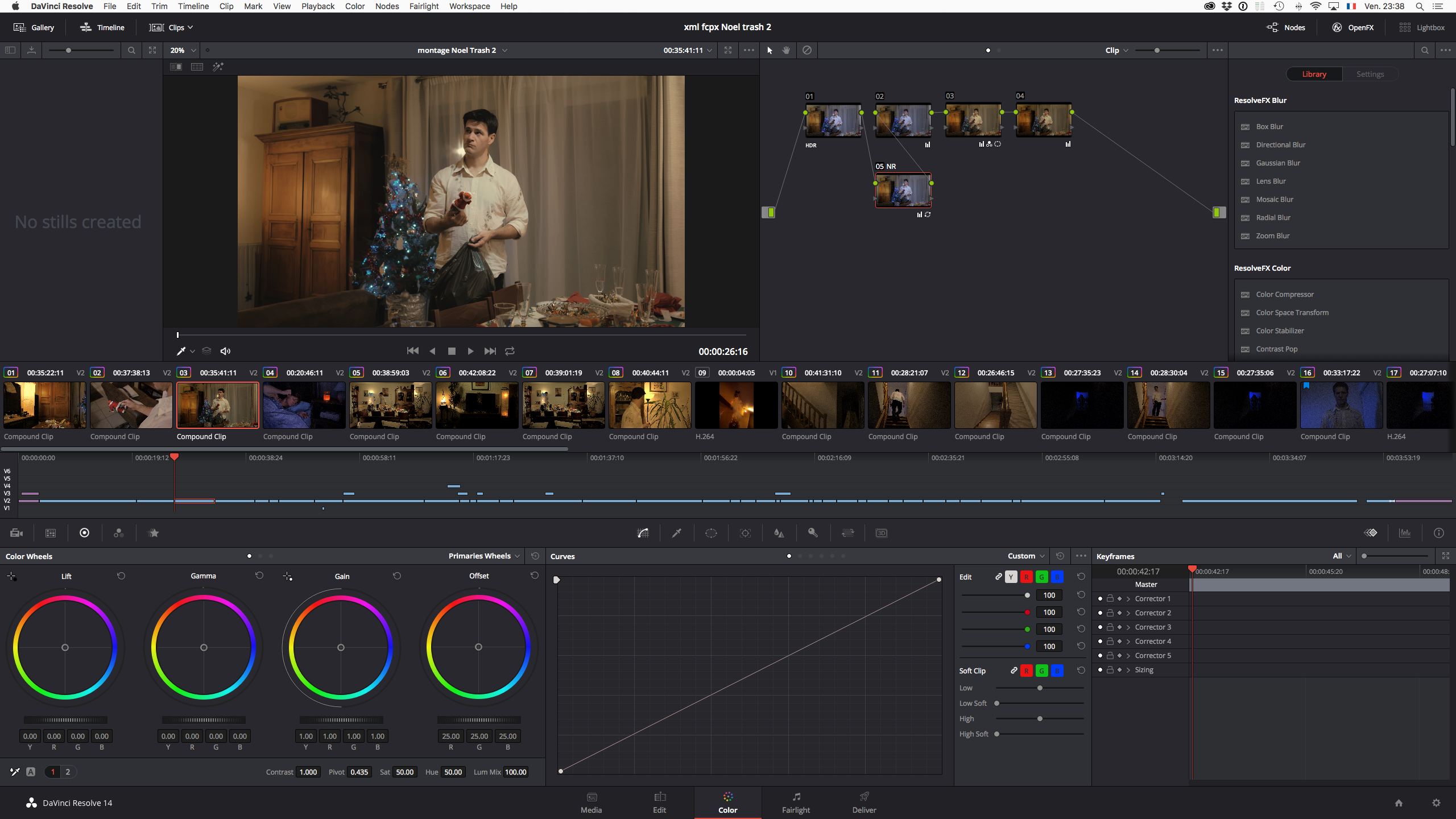
Task: Open project settings gear icon
Action: click(1436, 803)
